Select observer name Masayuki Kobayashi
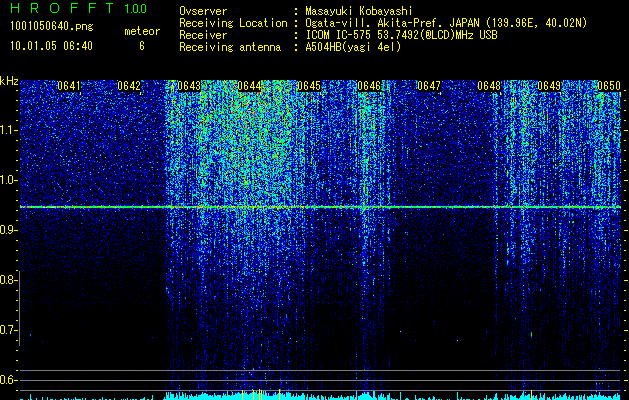Image resolution: width=629 pixels, height=400 pixels. point(359,12)
